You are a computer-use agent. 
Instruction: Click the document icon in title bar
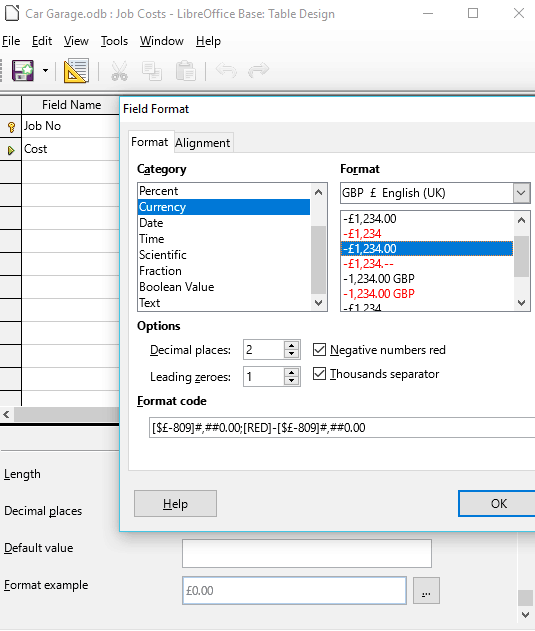click(12, 13)
